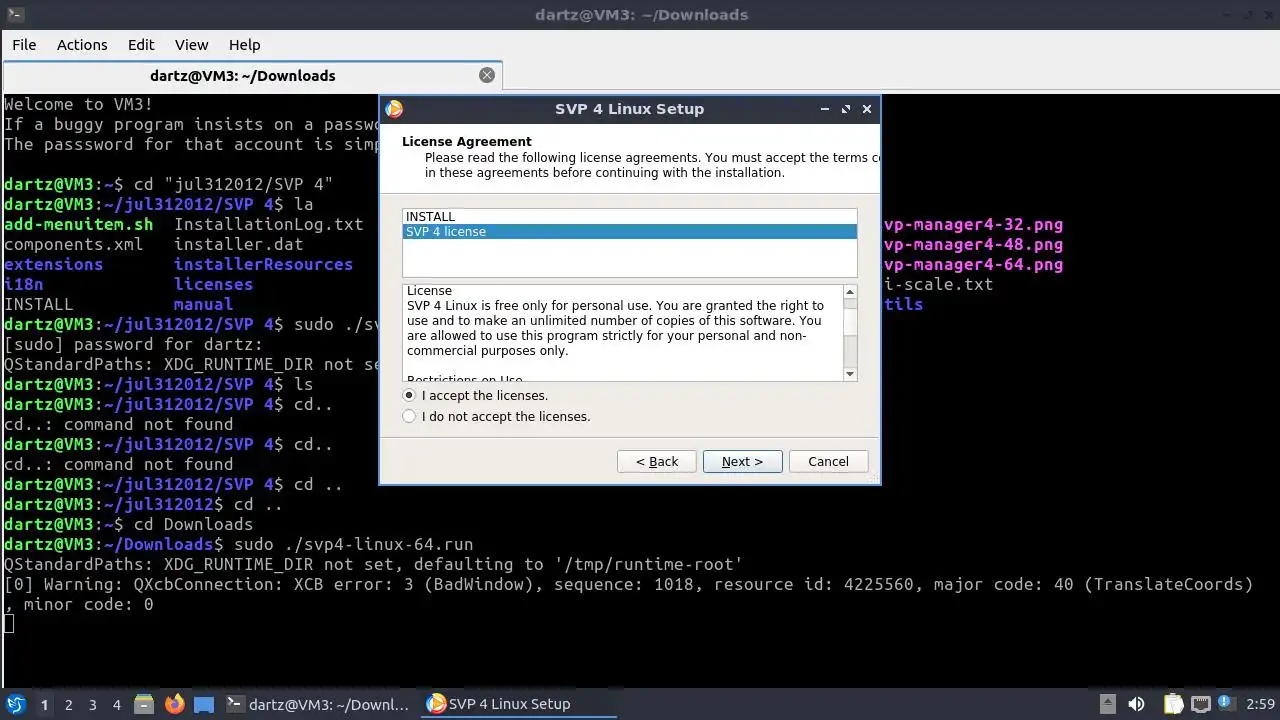Click 'i18n' directory in terminal listing

(x=23, y=284)
